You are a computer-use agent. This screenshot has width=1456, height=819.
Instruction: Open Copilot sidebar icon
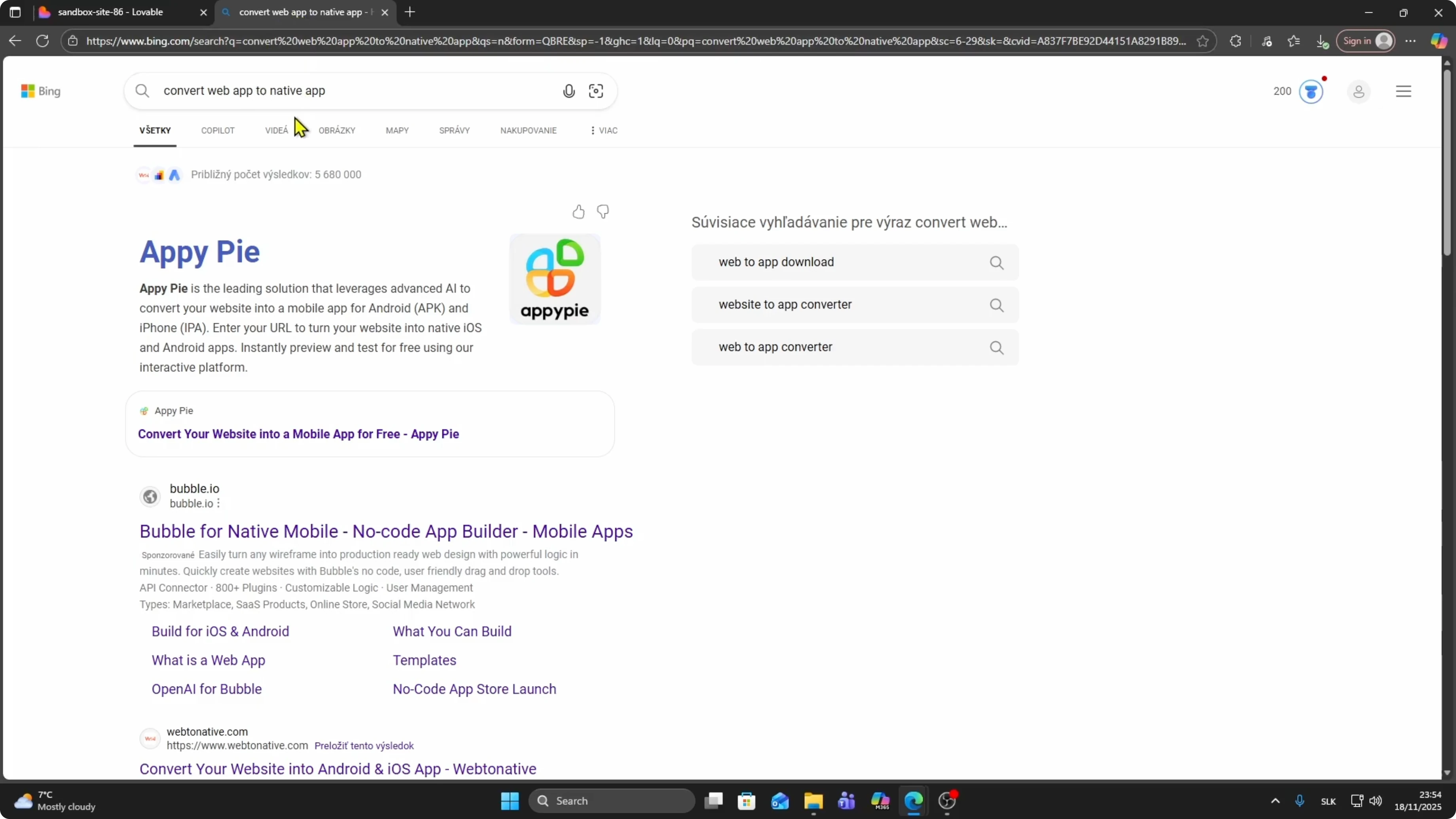coord(1439,41)
